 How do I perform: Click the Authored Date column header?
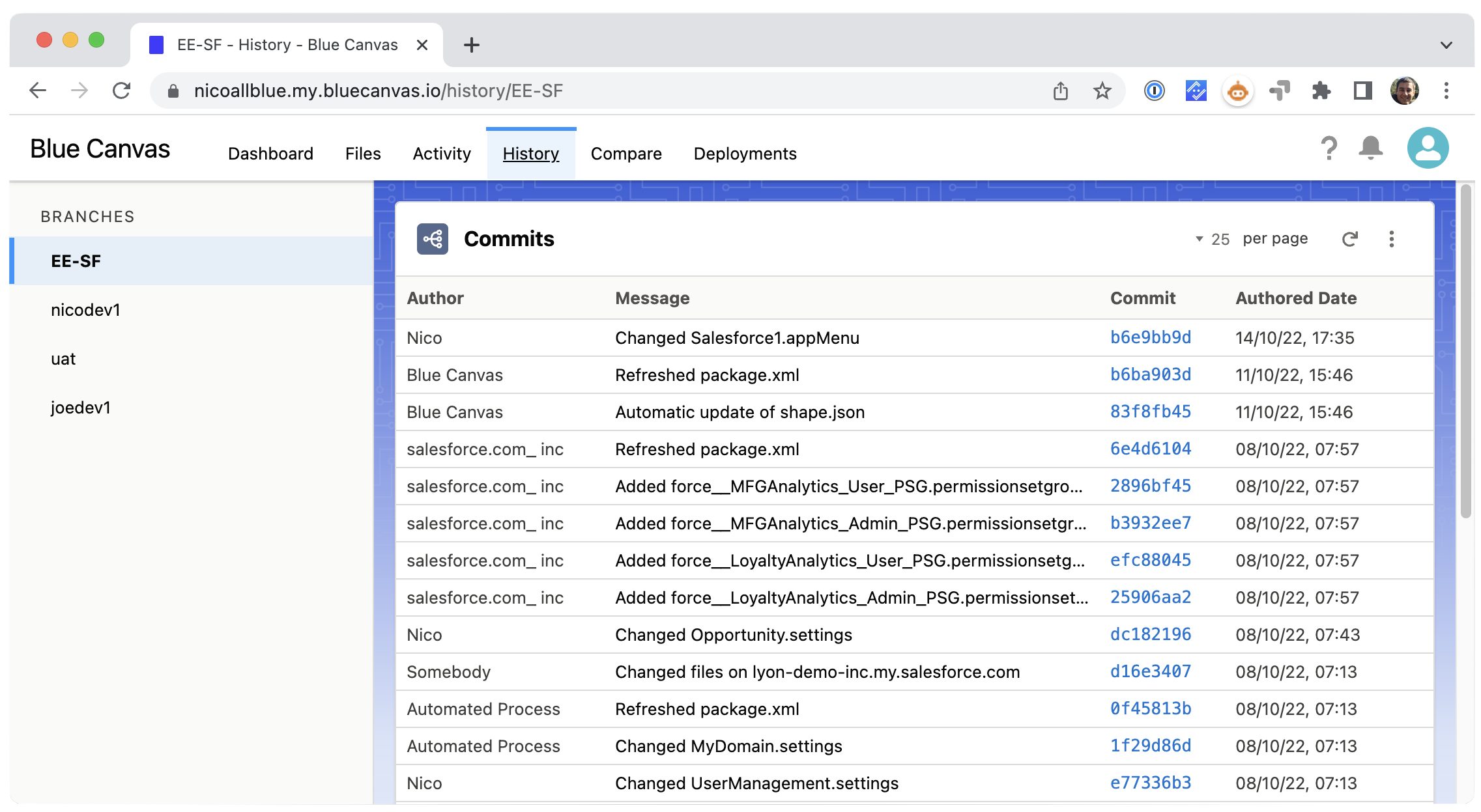1296,298
